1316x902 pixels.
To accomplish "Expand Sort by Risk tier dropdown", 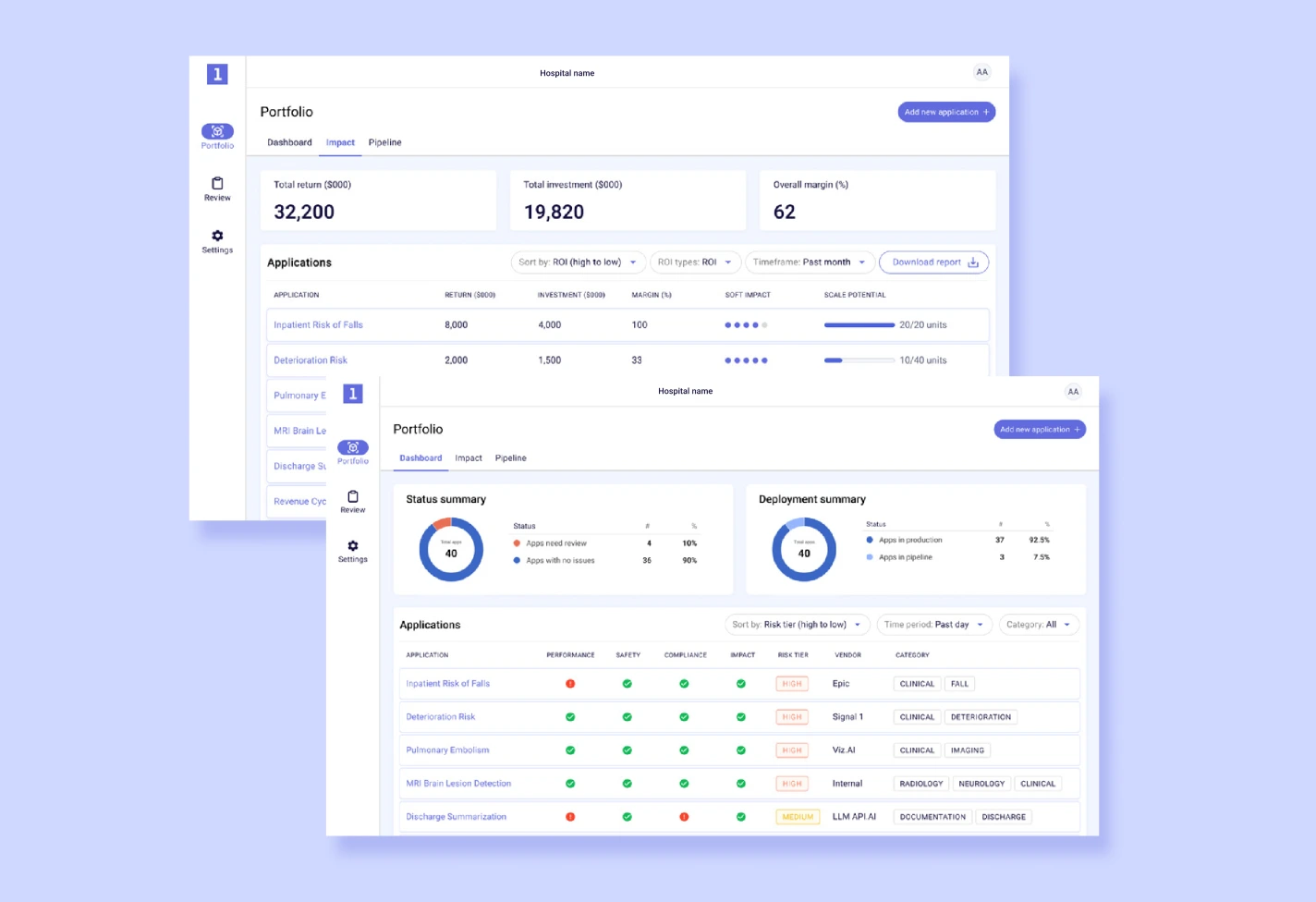I will pos(798,625).
